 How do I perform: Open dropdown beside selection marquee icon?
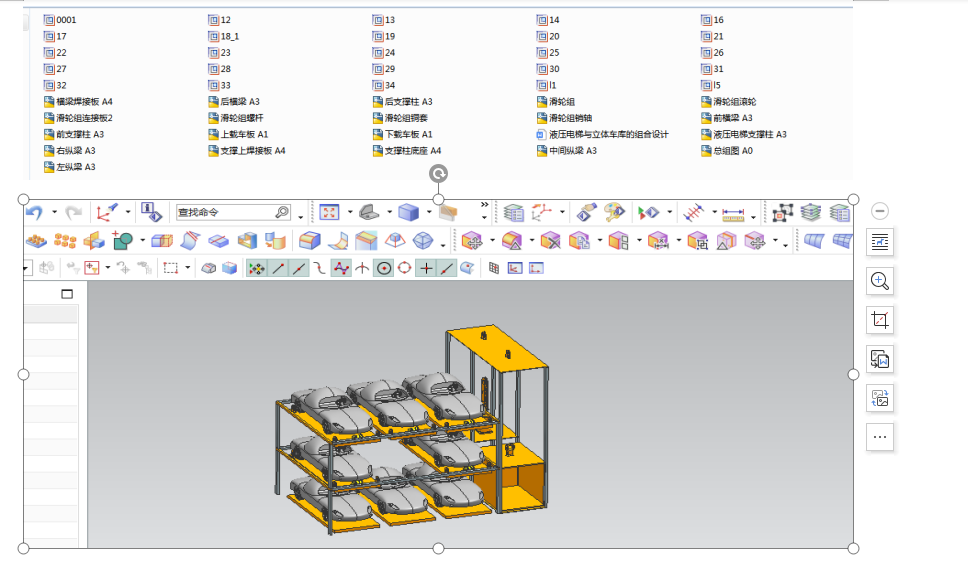click(x=188, y=268)
